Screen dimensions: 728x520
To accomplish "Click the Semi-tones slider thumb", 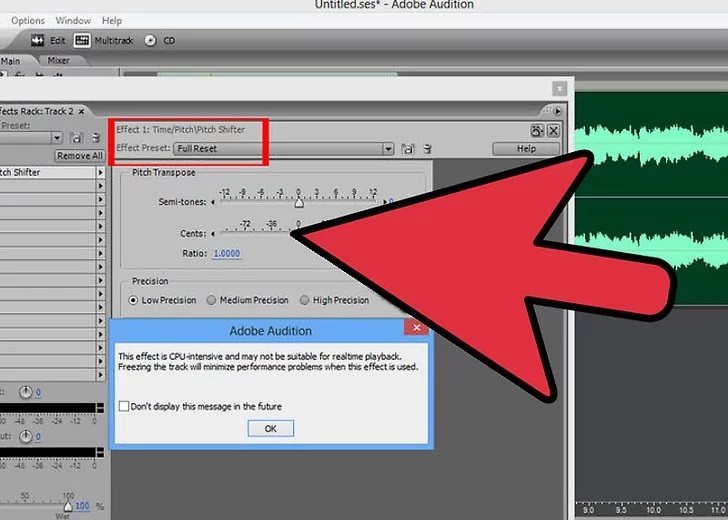I will (299, 203).
